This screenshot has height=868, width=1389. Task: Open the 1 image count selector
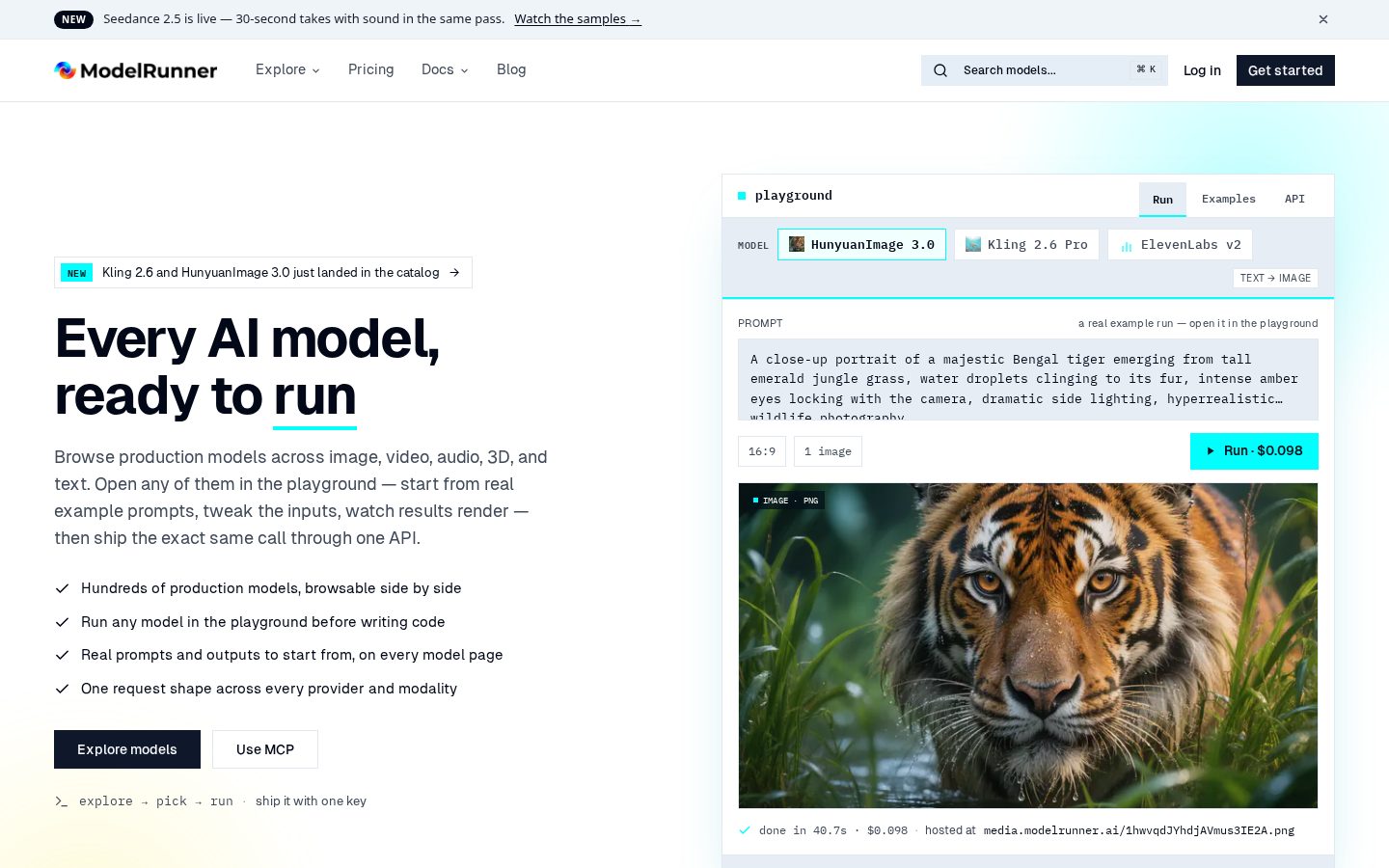828,451
